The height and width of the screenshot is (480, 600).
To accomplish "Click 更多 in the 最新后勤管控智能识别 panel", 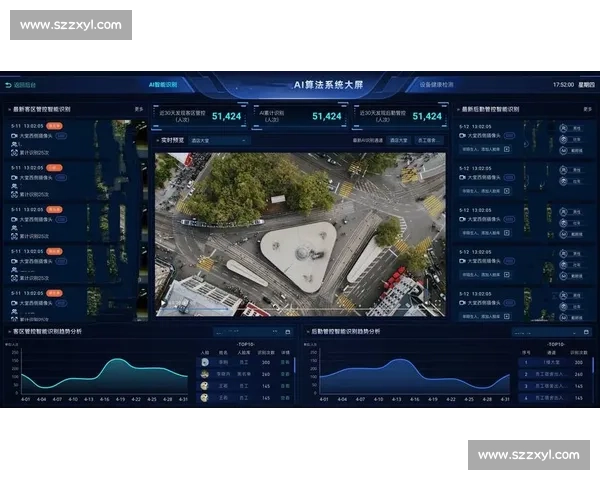I will [x=588, y=109].
